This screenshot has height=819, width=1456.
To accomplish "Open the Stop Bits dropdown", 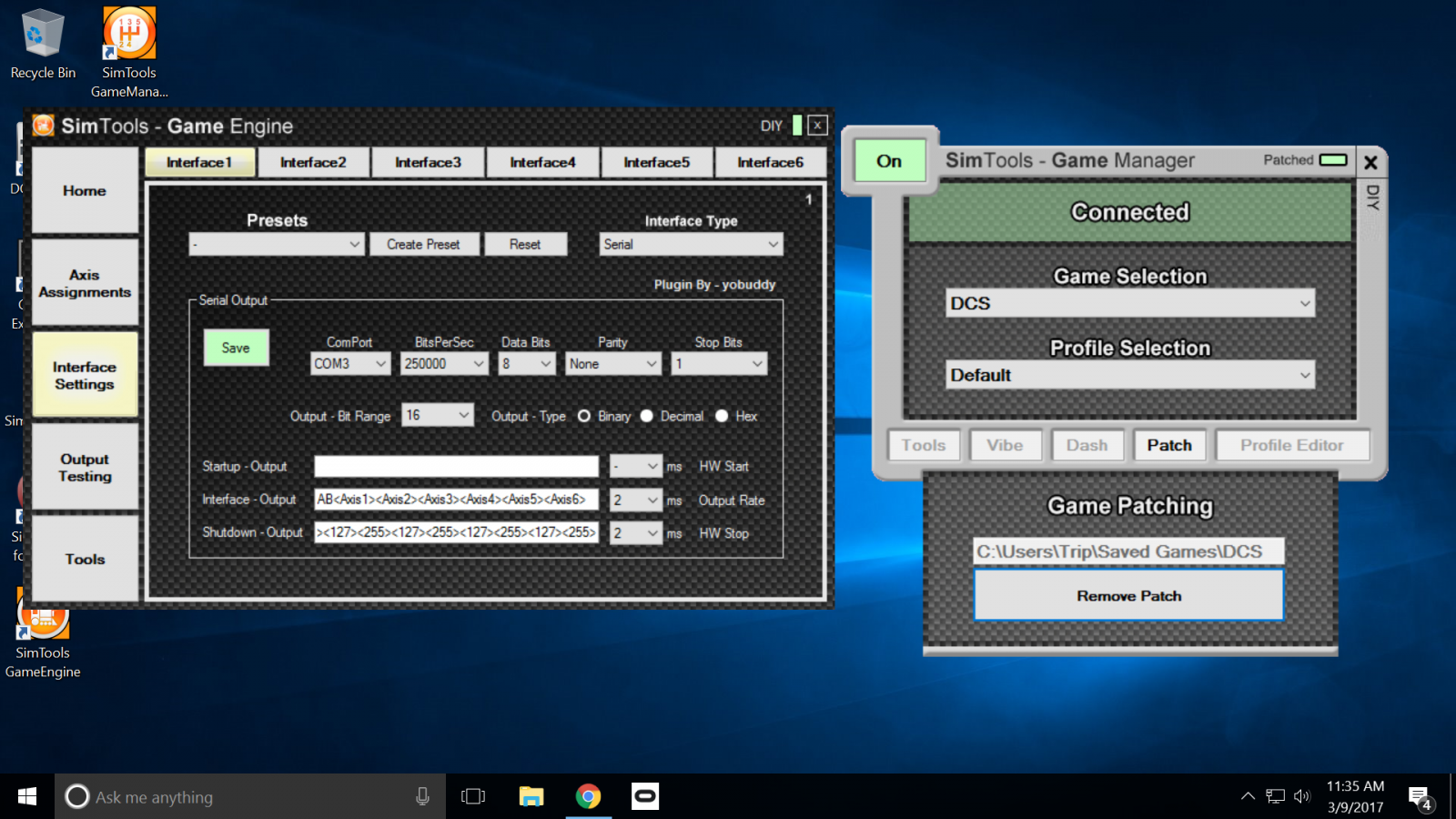I will 719,364.
